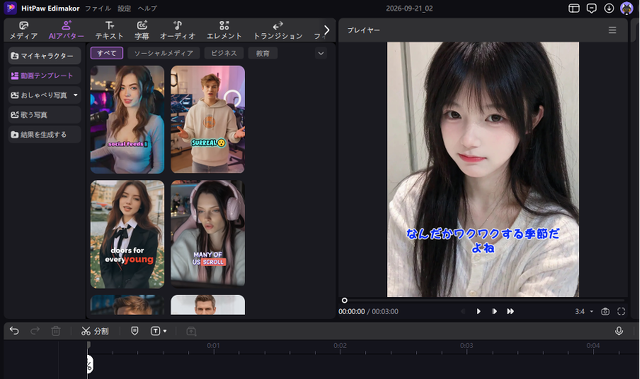Open the トランジション transitions tab

point(278,31)
